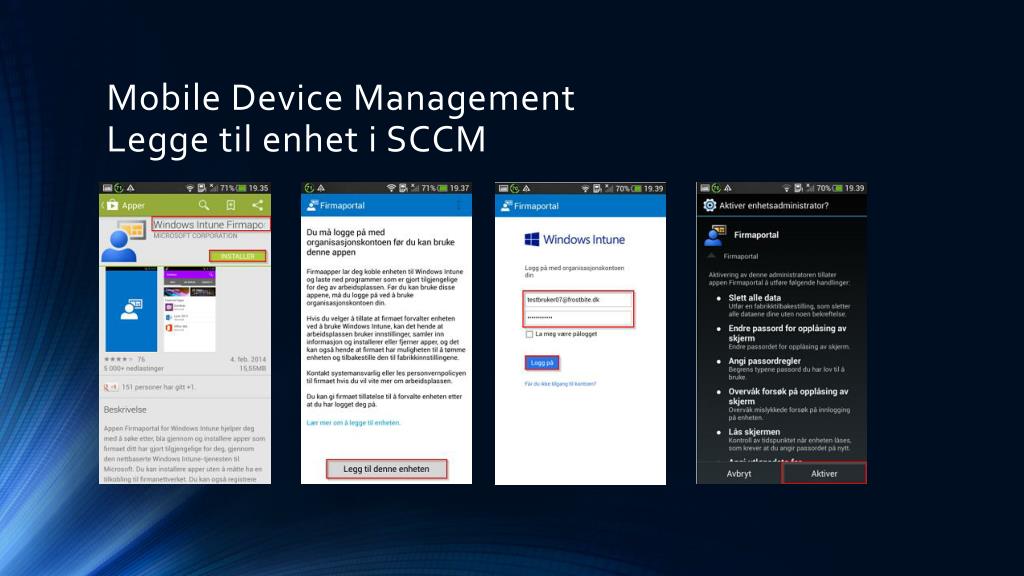Focus the masked password field

tap(578, 317)
